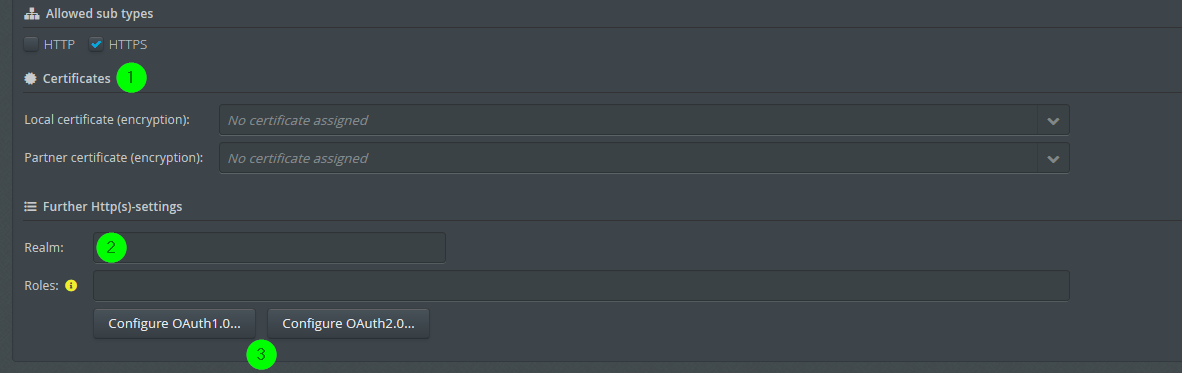The width and height of the screenshot is (1182, 373).
Task: Open the Local certificate (encryption) combo box
Action: [645, 120]
